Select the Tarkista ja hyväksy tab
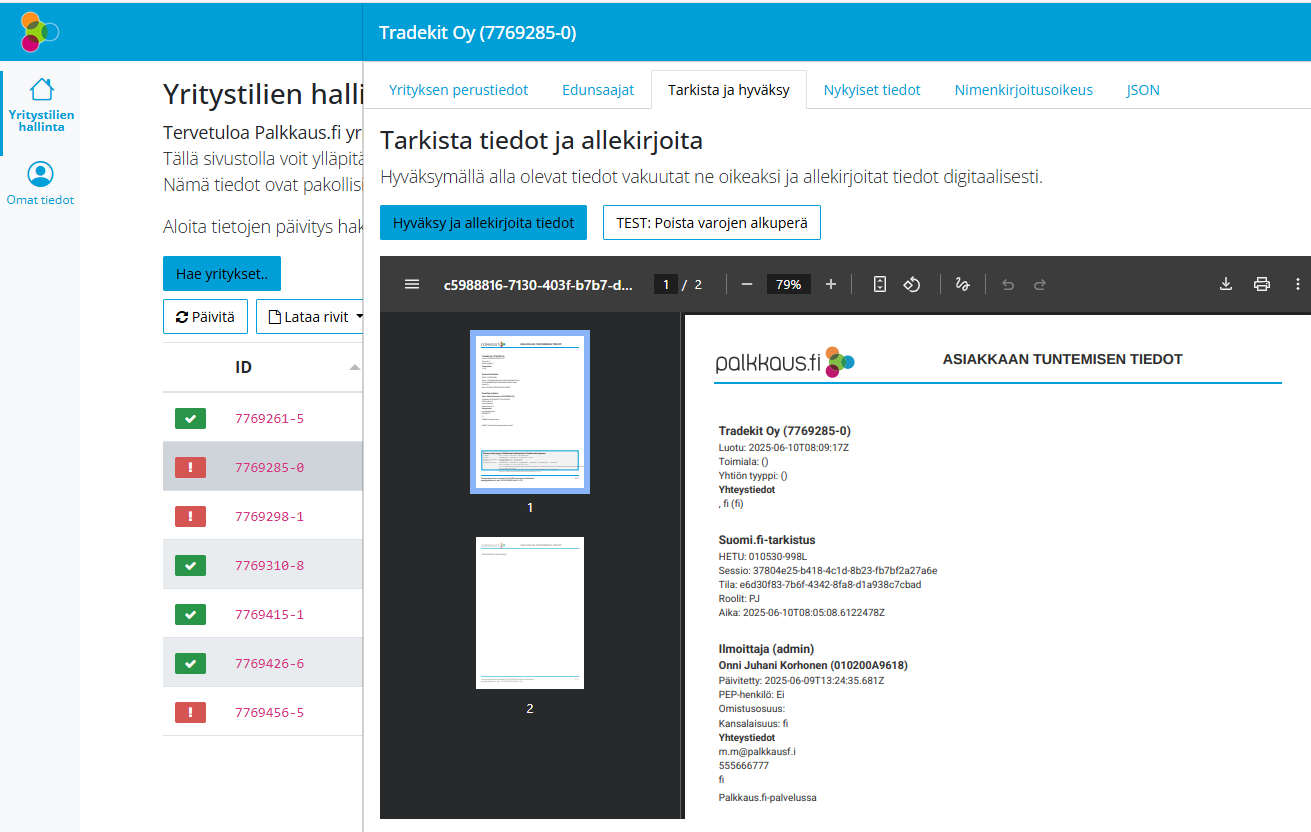1311x832 pixels. point(729,89)
